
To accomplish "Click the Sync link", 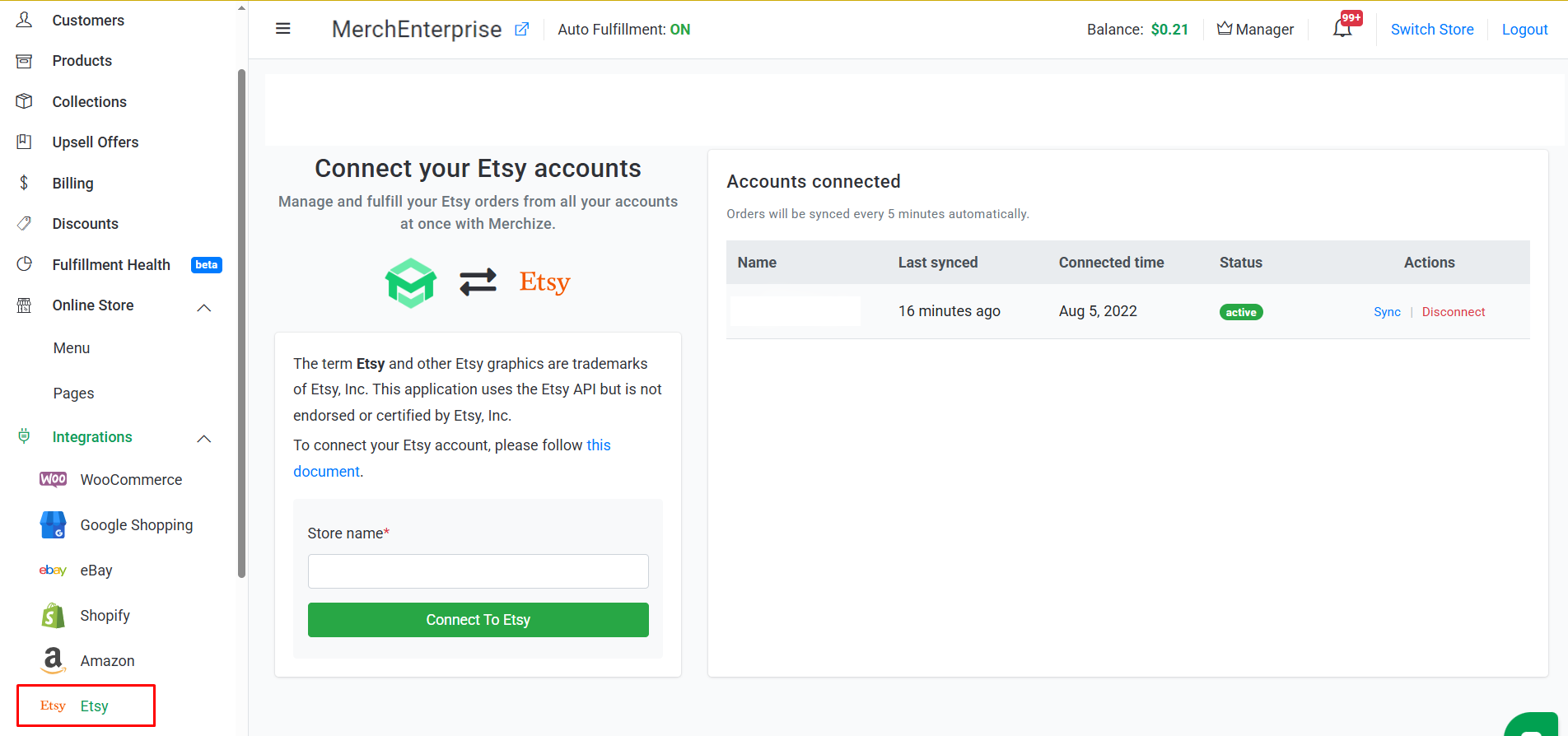I will 1387,312.
